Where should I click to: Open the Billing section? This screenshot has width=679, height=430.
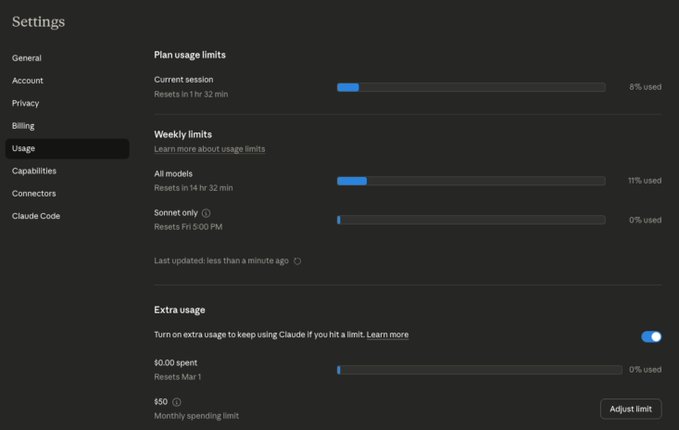pos(23,126)
